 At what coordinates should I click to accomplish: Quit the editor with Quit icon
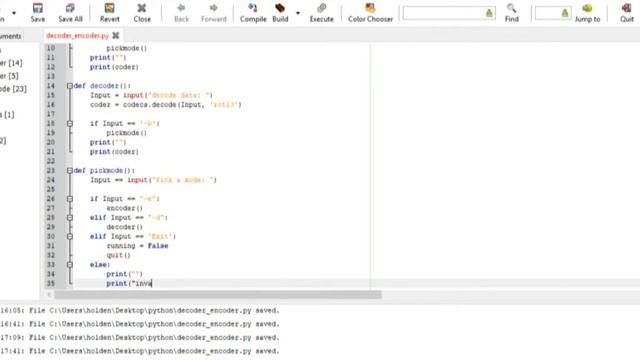(x=627, y=12)
